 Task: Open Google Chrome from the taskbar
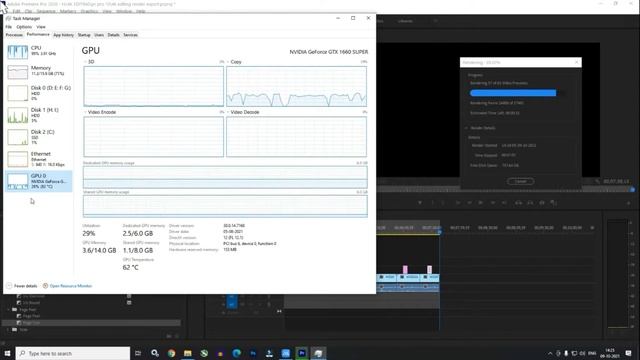coord(171,353)
